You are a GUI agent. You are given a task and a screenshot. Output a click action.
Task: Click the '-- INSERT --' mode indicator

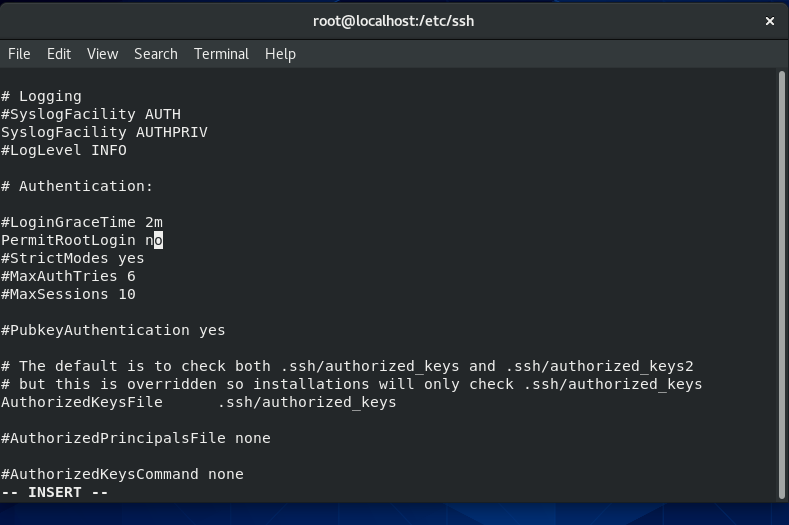pyautogui.click(x=55, y=492)
